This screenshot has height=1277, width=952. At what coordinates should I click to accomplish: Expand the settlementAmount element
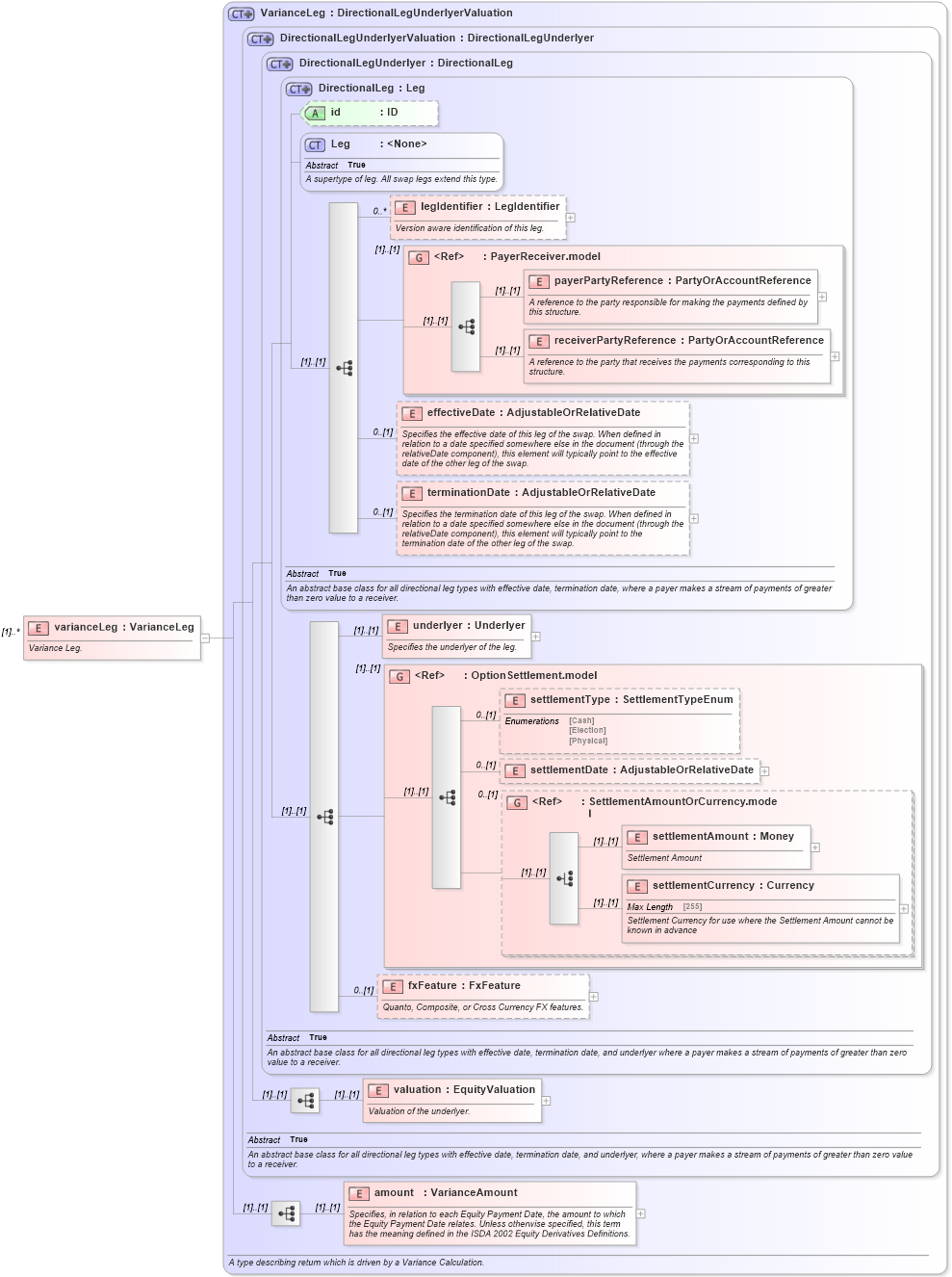click(815, 847)
